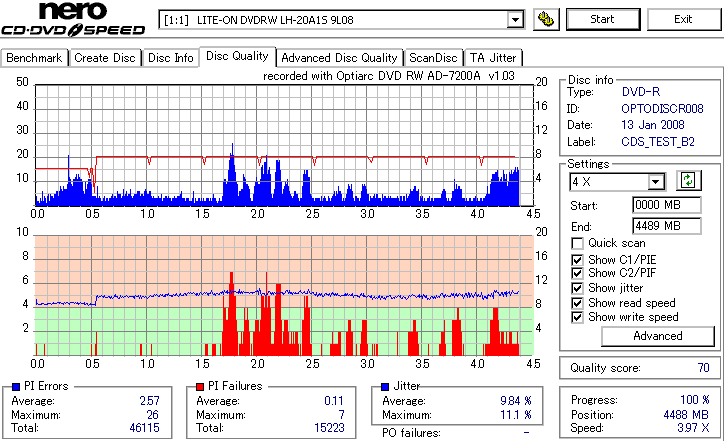
Task: Open the LITE-ON drive selection dropdown
Action: [x=515, y=20]
